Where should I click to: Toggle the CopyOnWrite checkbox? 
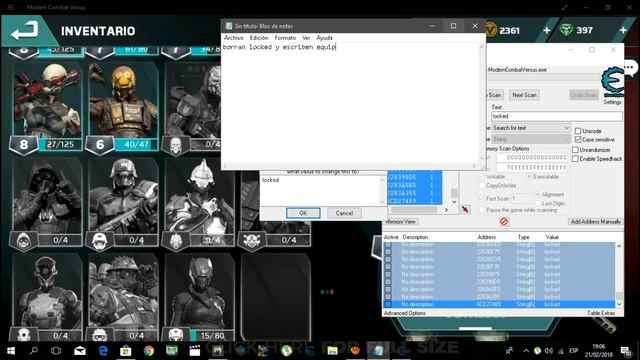coord(482,185)
